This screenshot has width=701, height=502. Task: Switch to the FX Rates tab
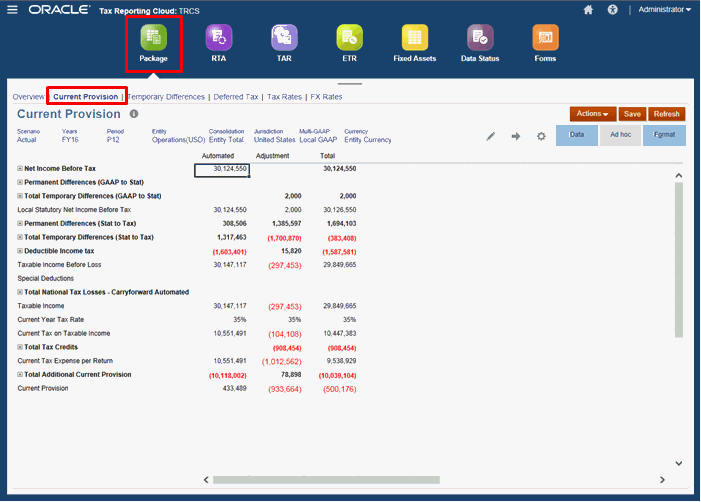pyautogui.click(x=326, y=97)
